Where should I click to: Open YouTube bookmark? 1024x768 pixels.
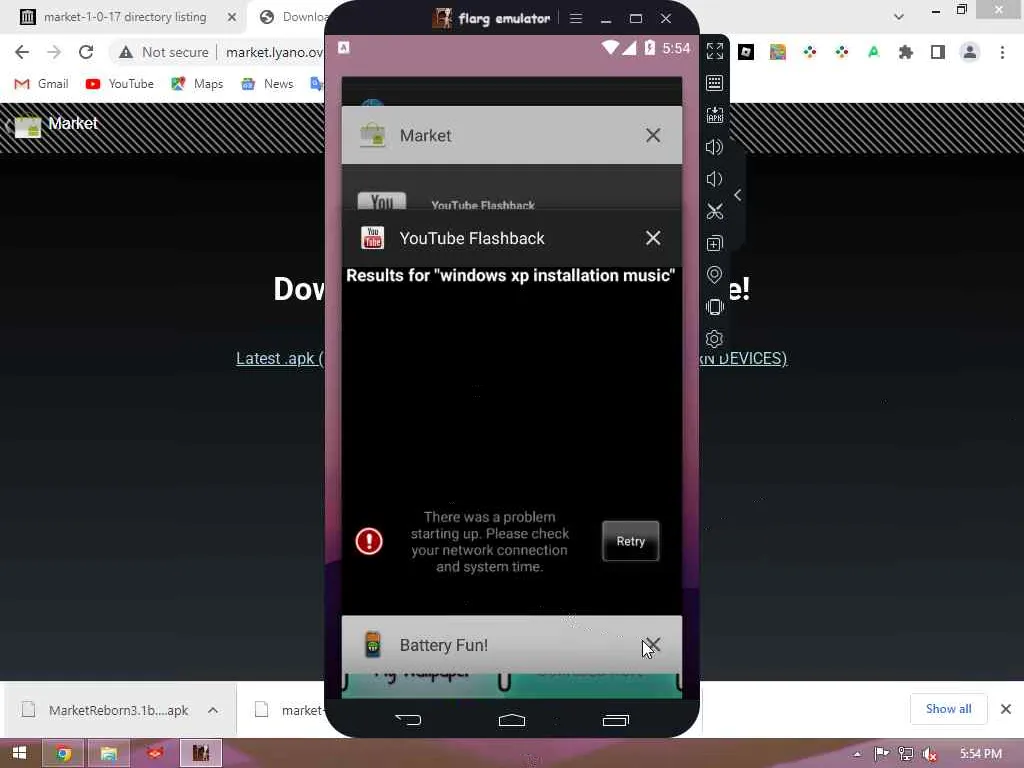[120, 84]
